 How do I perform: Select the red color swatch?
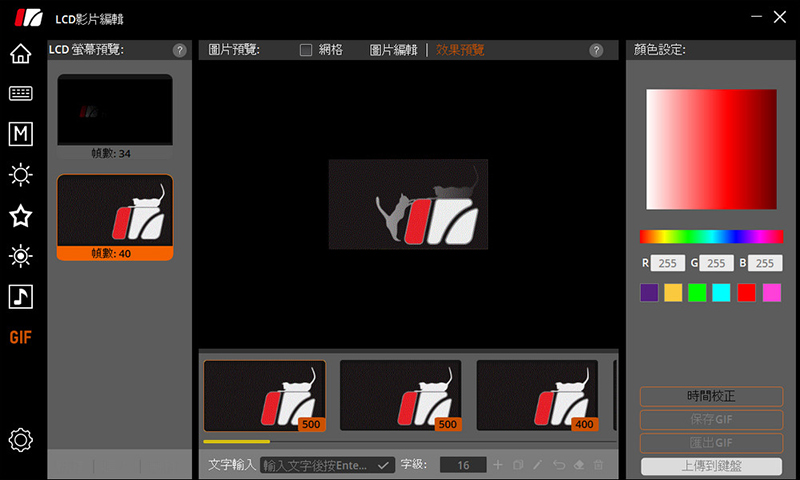pyautogui.click(x=746, y=293)
